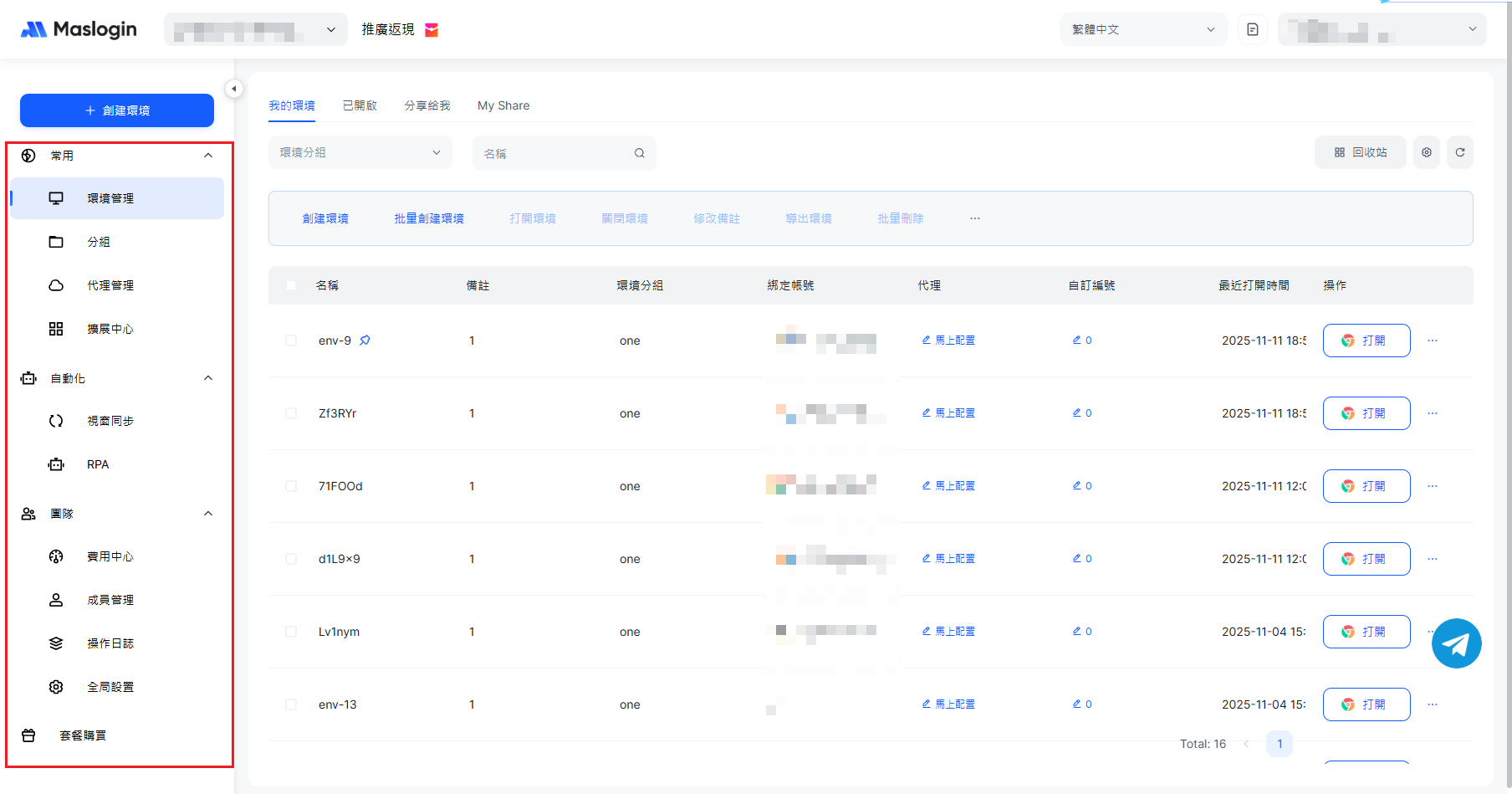Switch to the 已開啟 tab
Screen dimensions: 1512x794
coord(360,105)
